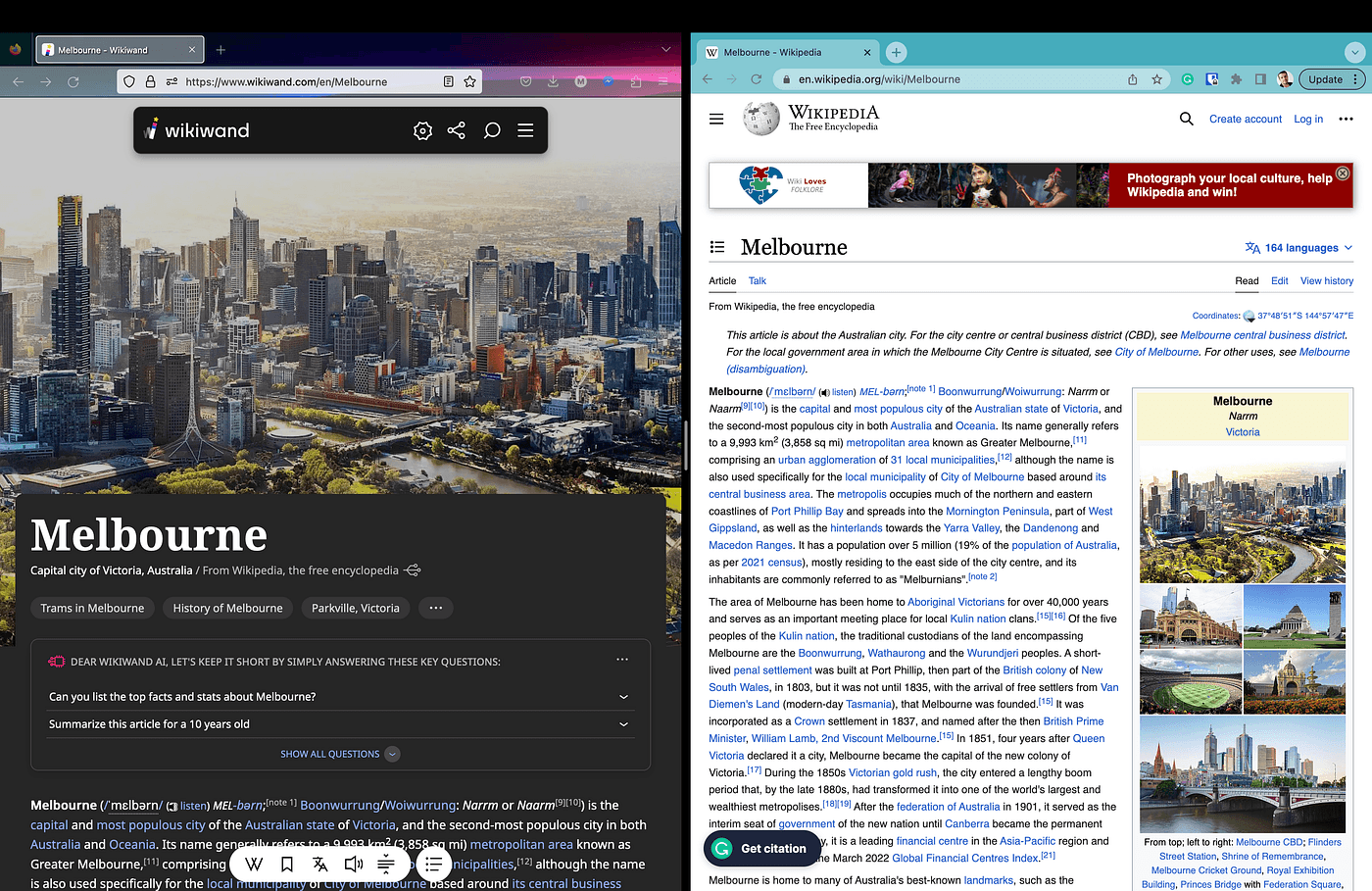Open the Edit tab
This screenshot has width=1372, height=891.
[x=1280, y=280]
